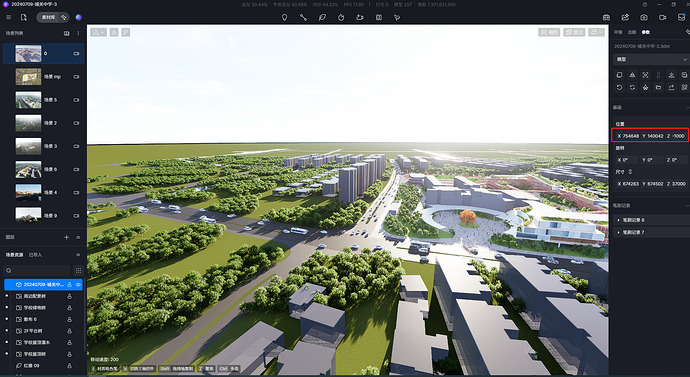Open the 素材库 asset library
This screenshot has width=690, height=377.
point(48,18)
